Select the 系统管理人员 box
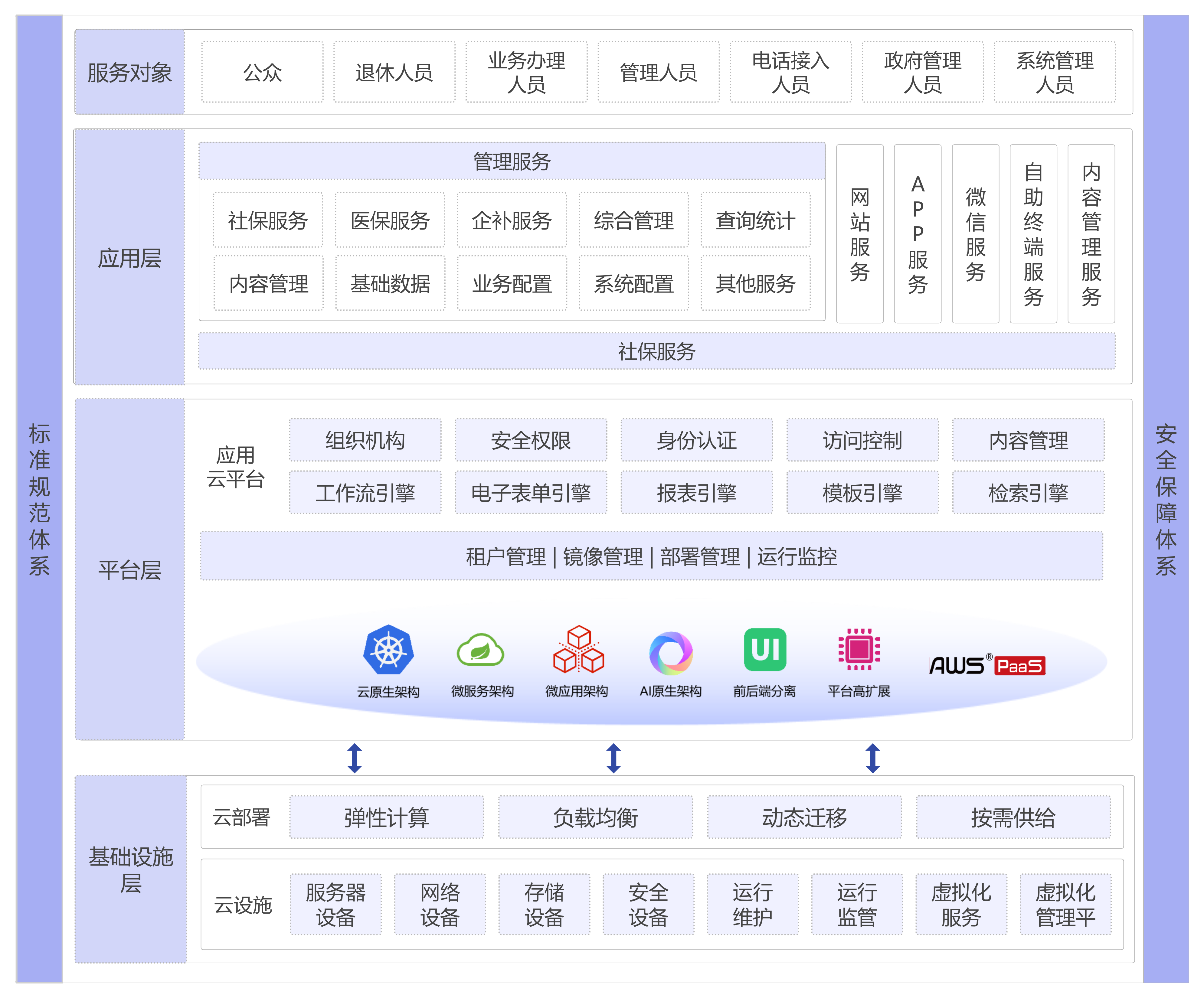Screen dimensions: 1204x998 [1055, 72]
